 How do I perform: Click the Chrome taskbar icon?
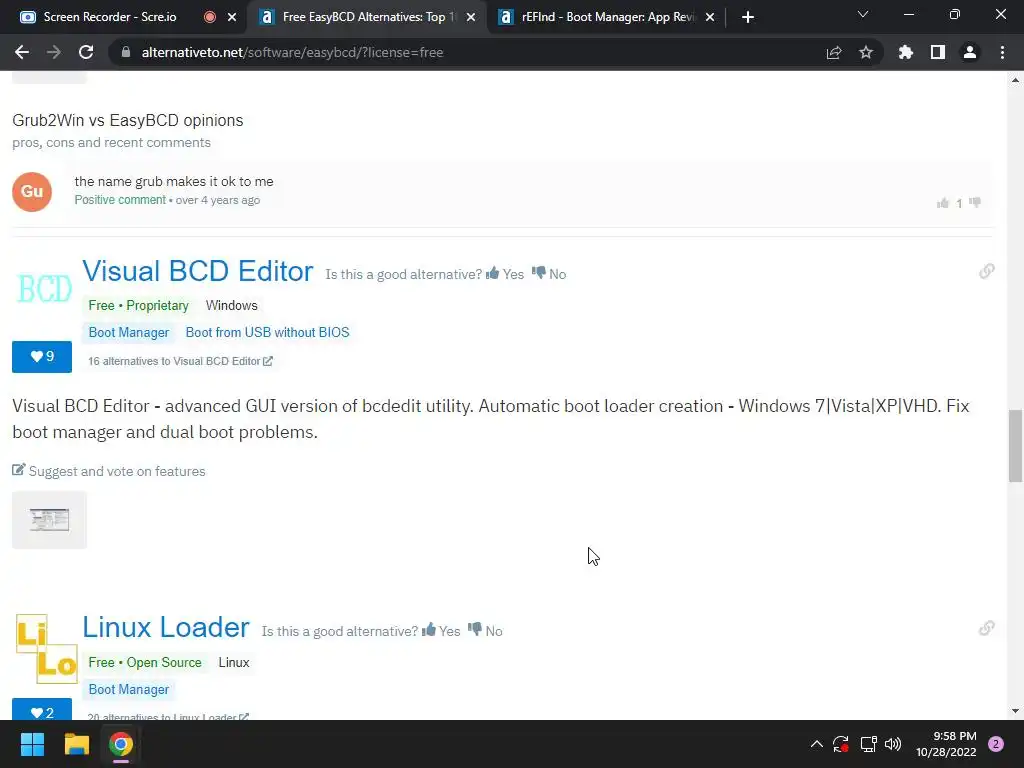click(x=121, y=744)
